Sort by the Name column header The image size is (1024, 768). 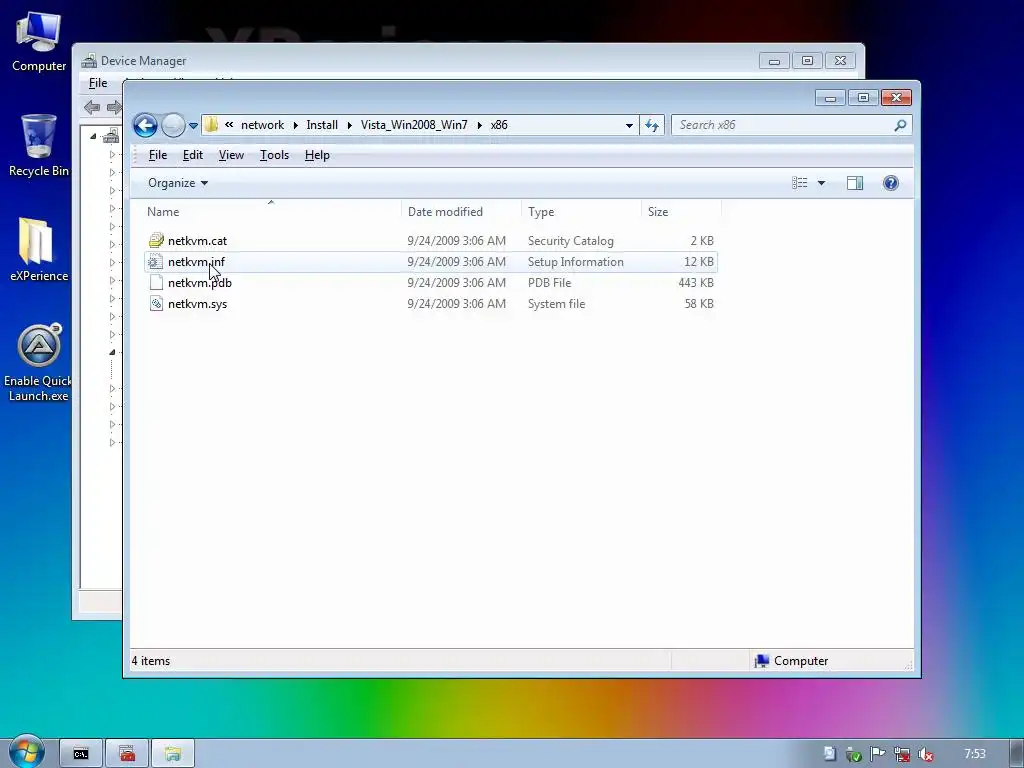coord(271,212)
